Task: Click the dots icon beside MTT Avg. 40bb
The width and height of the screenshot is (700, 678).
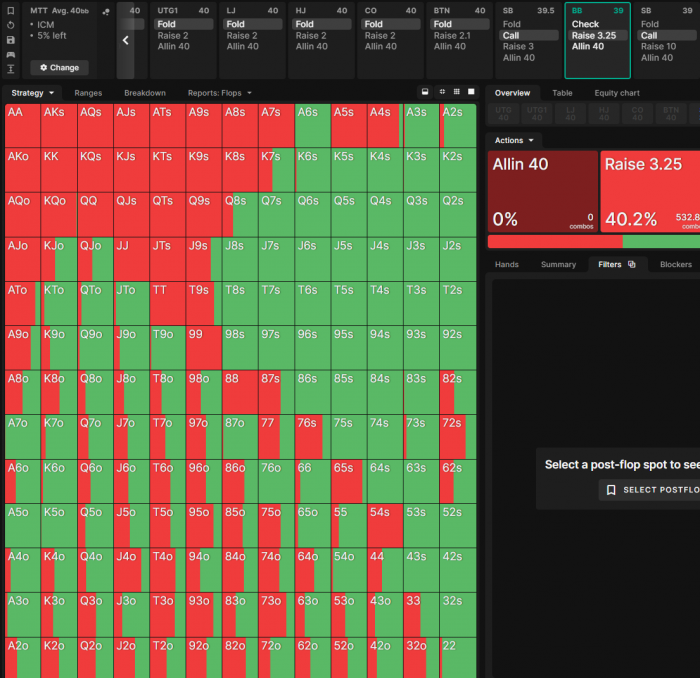Action: [x=106, y=12]
